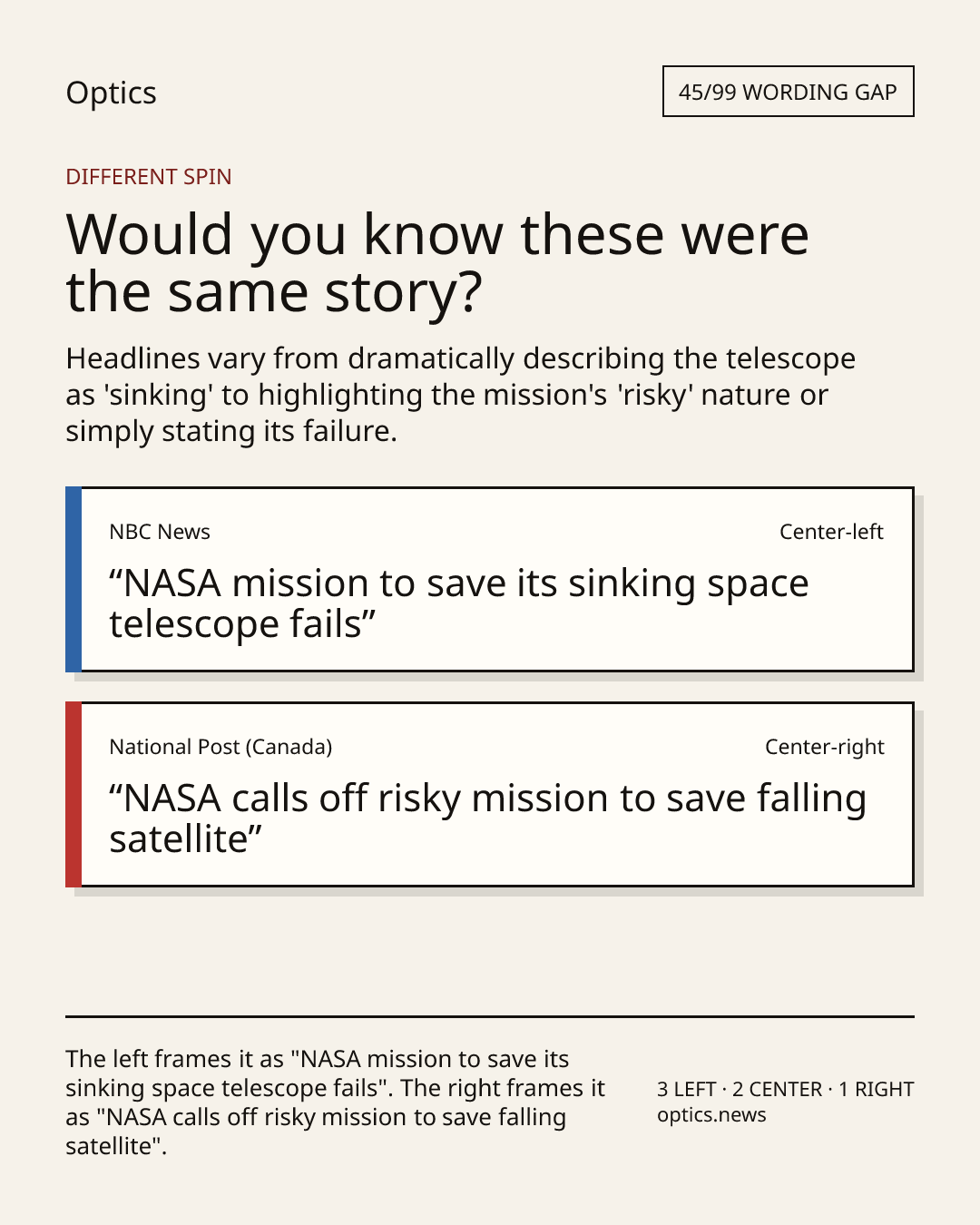Click the Center-left bias label
This screenshot has width=980, height=1225.
831,532
